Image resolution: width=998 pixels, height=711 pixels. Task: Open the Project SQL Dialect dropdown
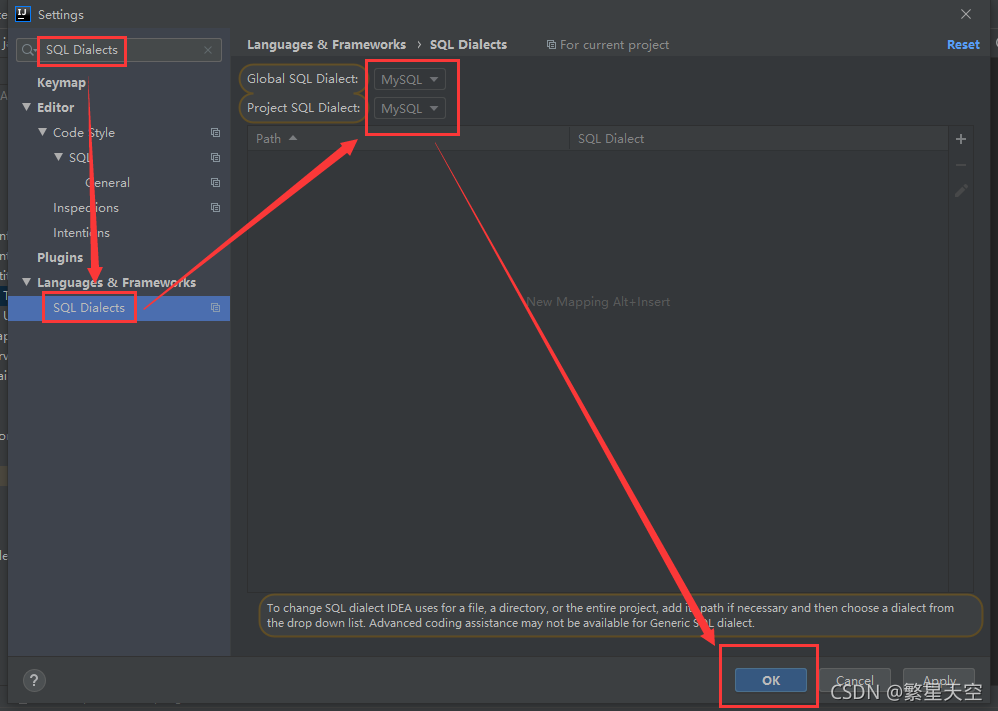tap(410, 108)
